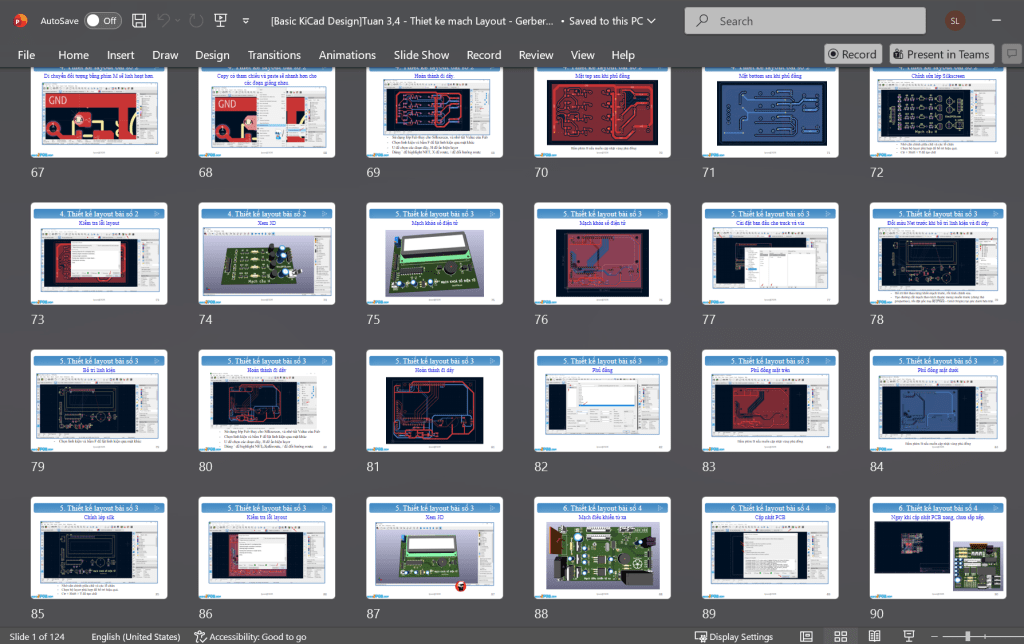Click Present in Teams button
The height and width of the screenshot is (644, 1024).
pos(940,54)
